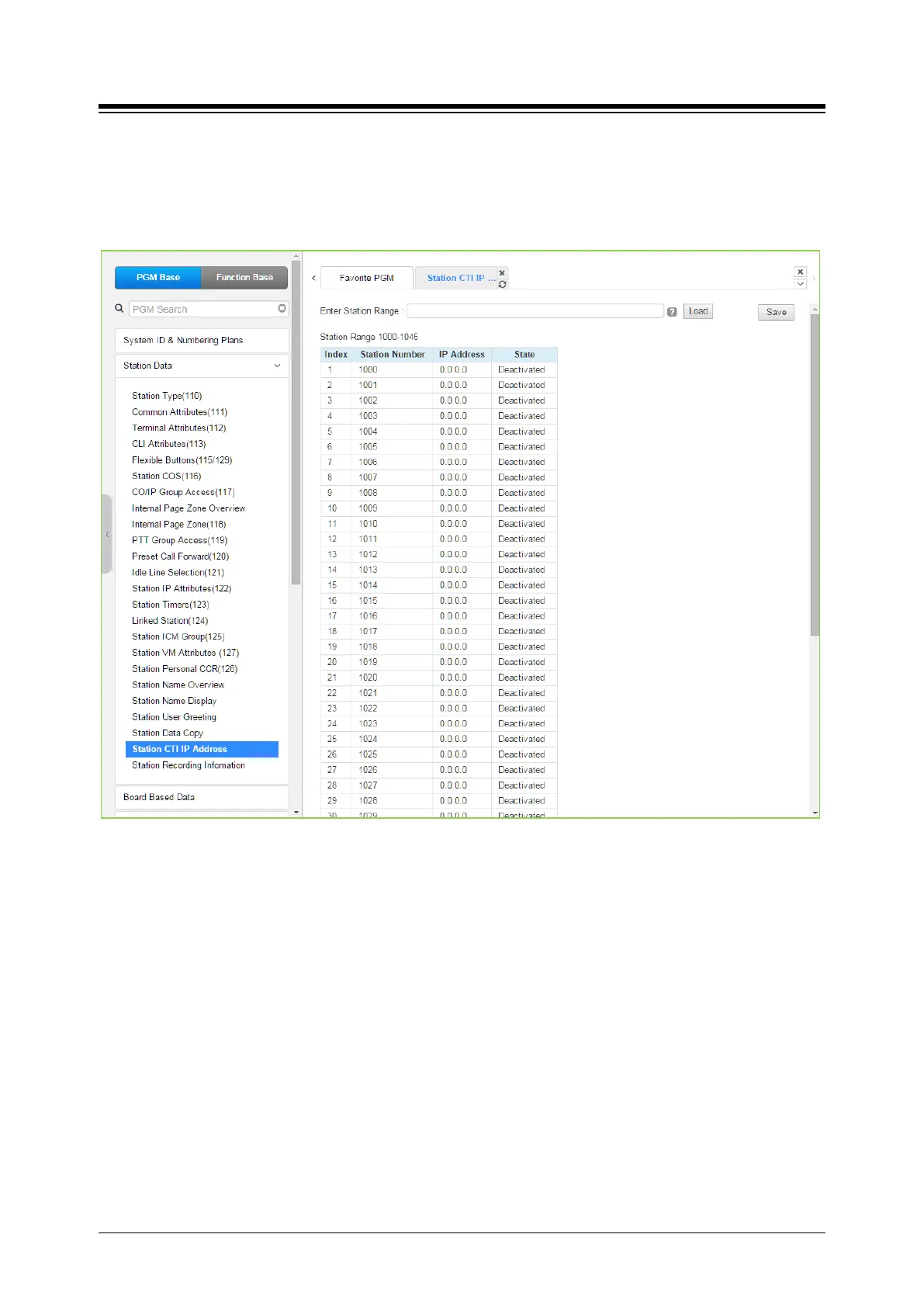Open Station Data Copy
The image size is (924, 1307).
click(x=168, y=733)
